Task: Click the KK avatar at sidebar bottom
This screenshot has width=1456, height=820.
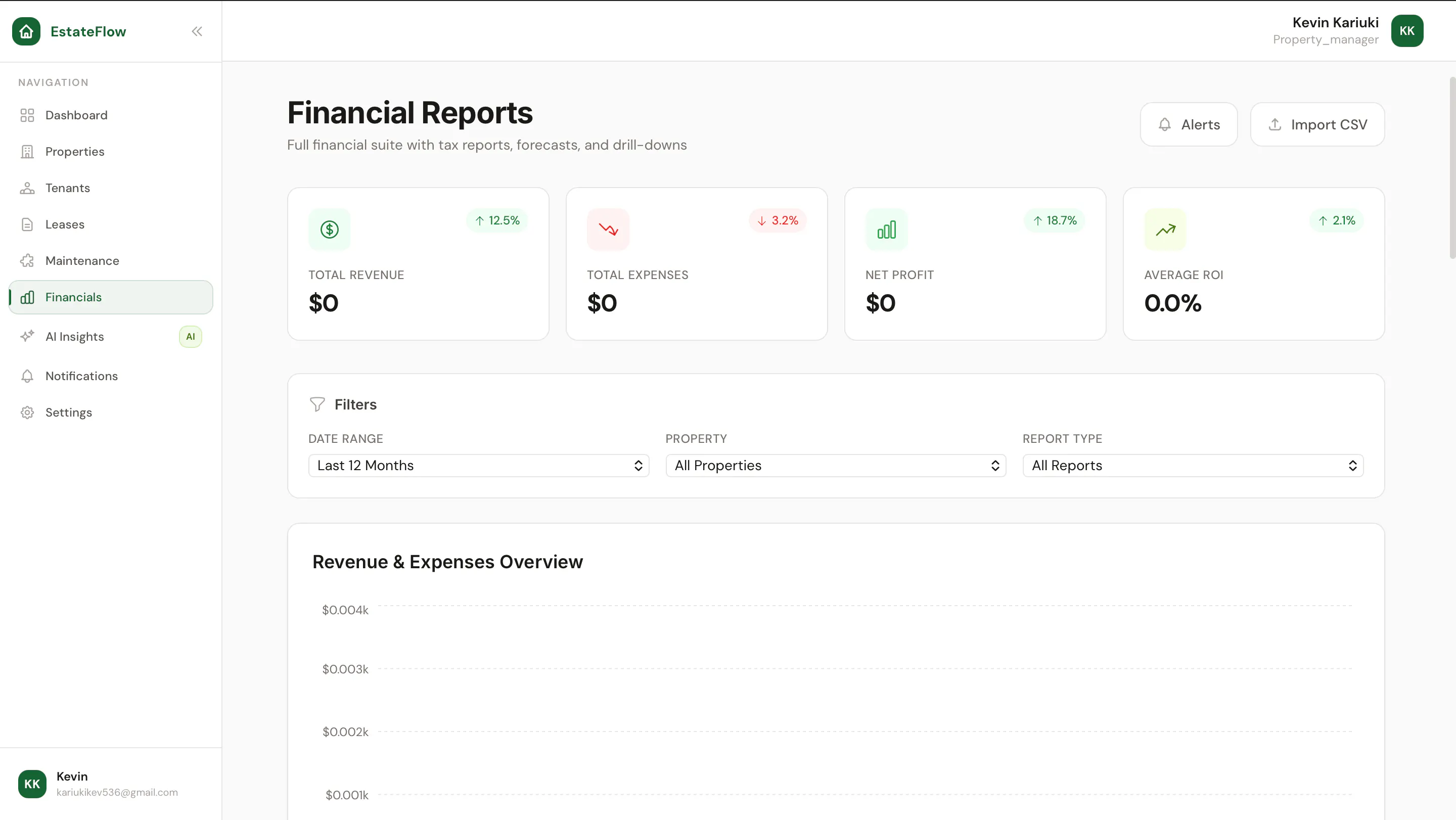Action: pos(32,784)
